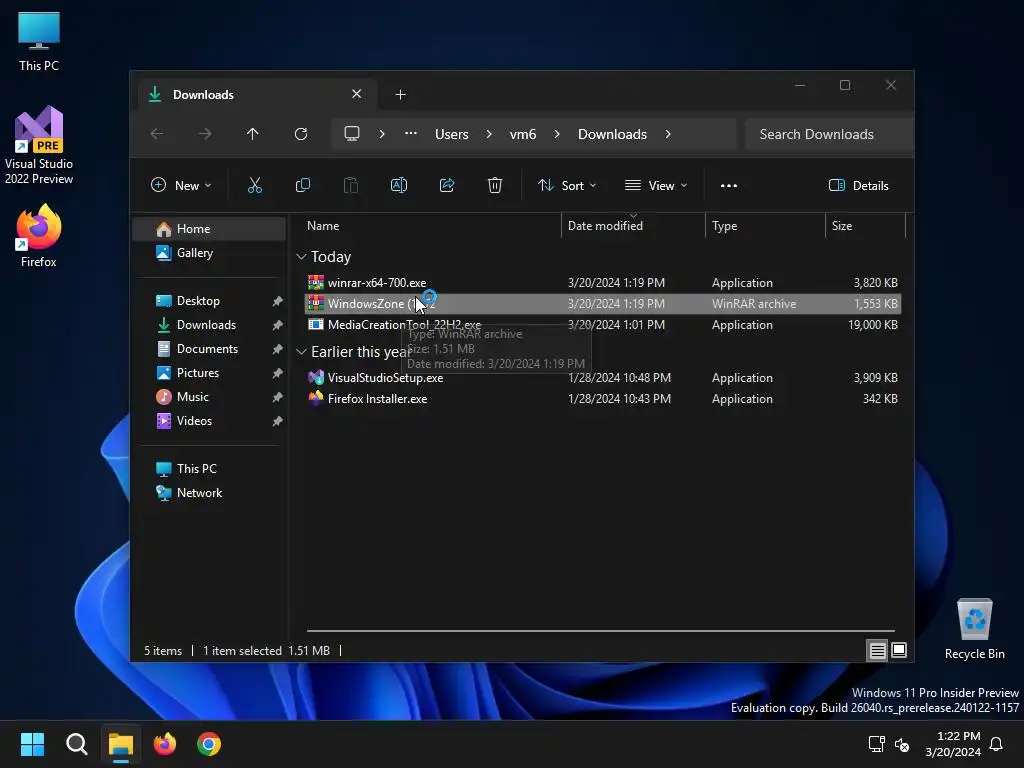This screenshot has width=1024, height=768.
Task: Collapse the Earlier this year group
Action: pyautogui.click(x=301, y=352)
